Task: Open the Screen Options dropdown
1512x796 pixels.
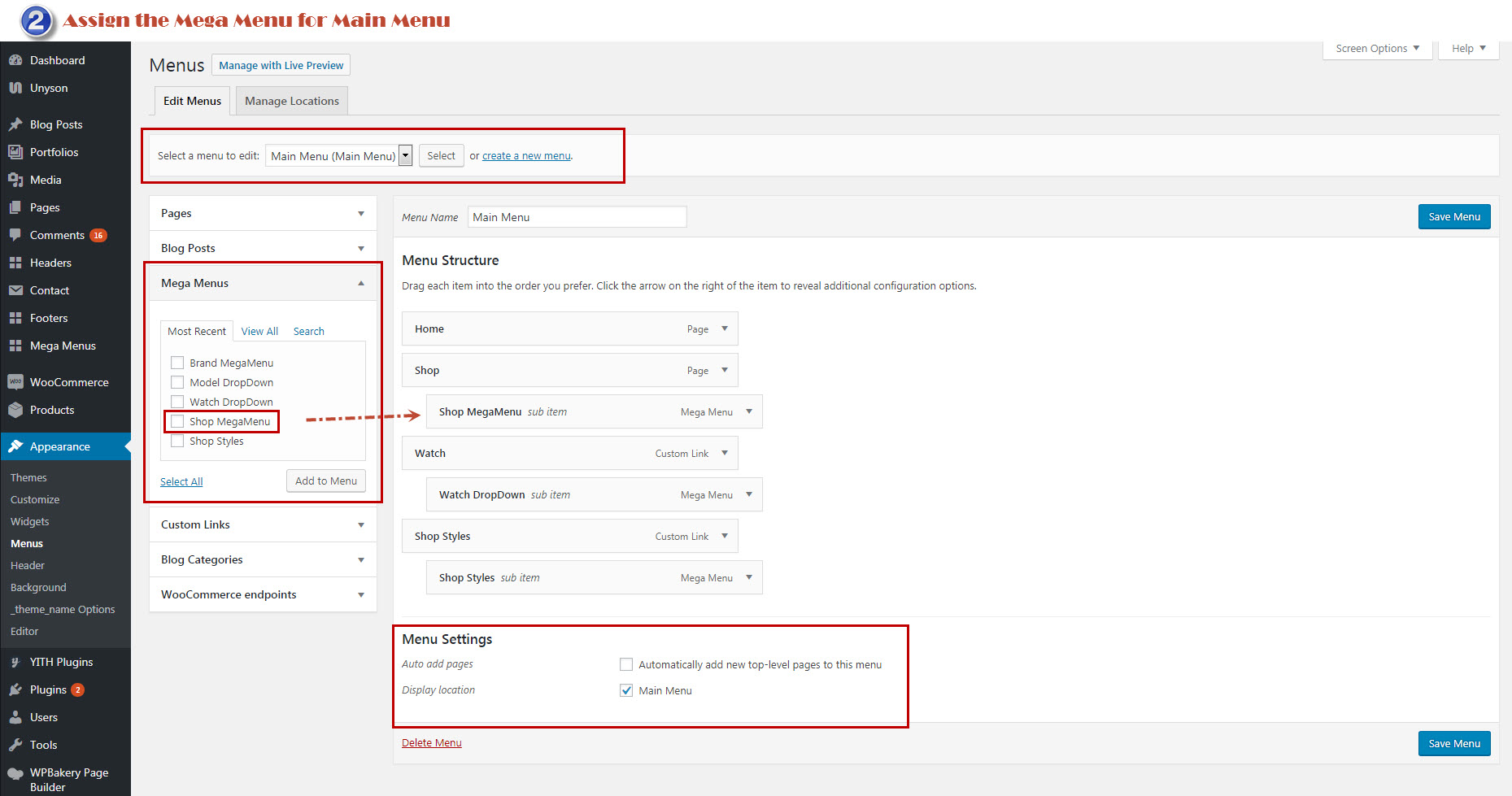Action: [1377, 49]
